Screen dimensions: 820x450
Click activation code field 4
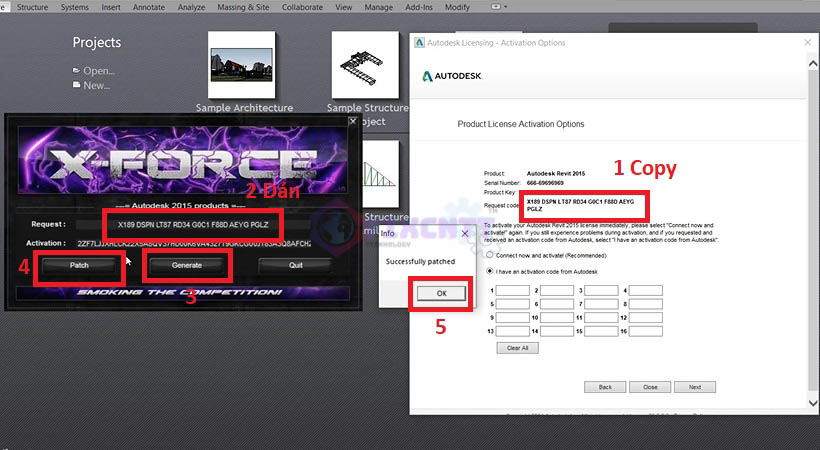(646, 290)
